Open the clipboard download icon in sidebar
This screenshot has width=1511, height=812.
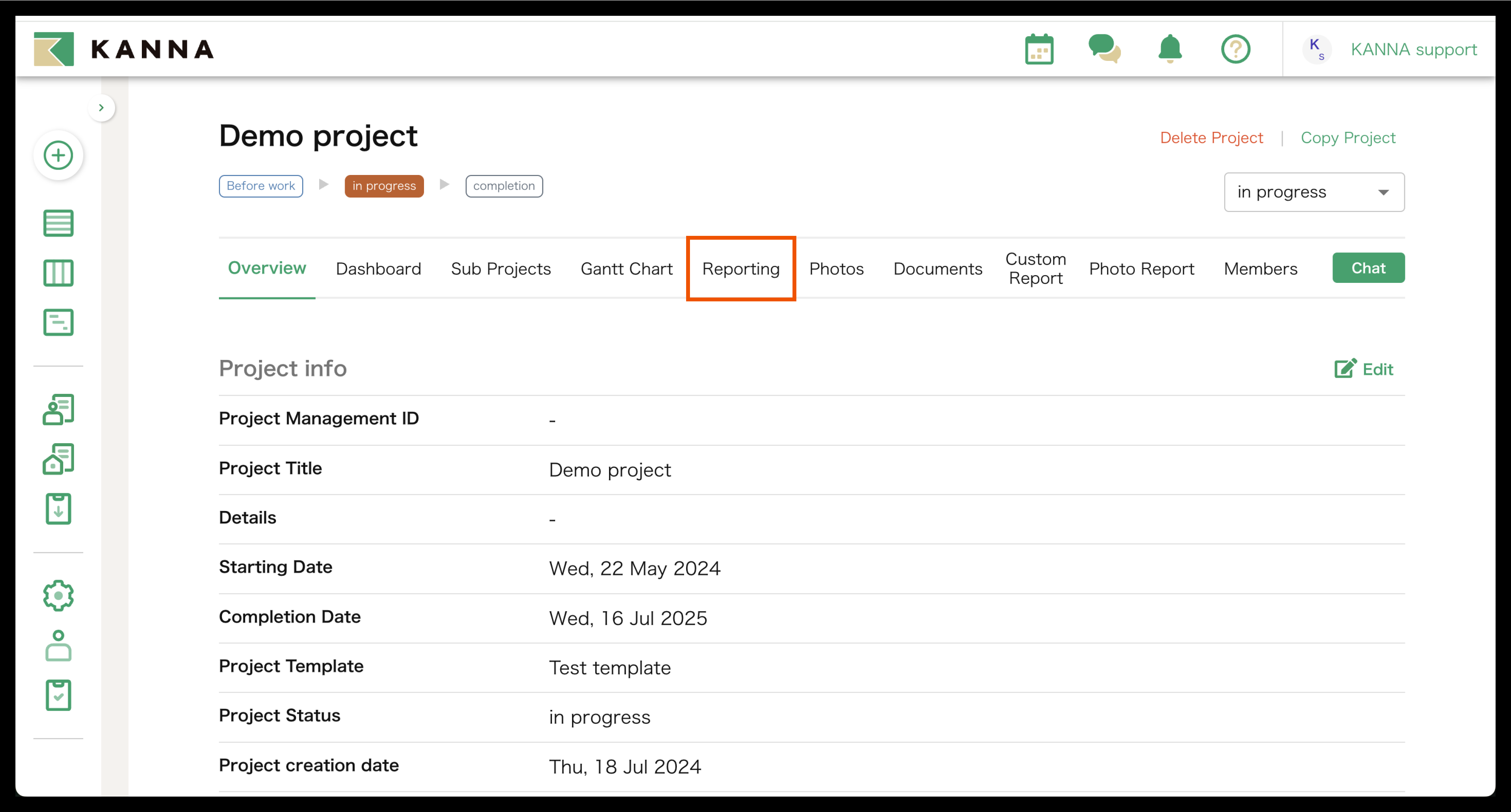click(58, 509)
